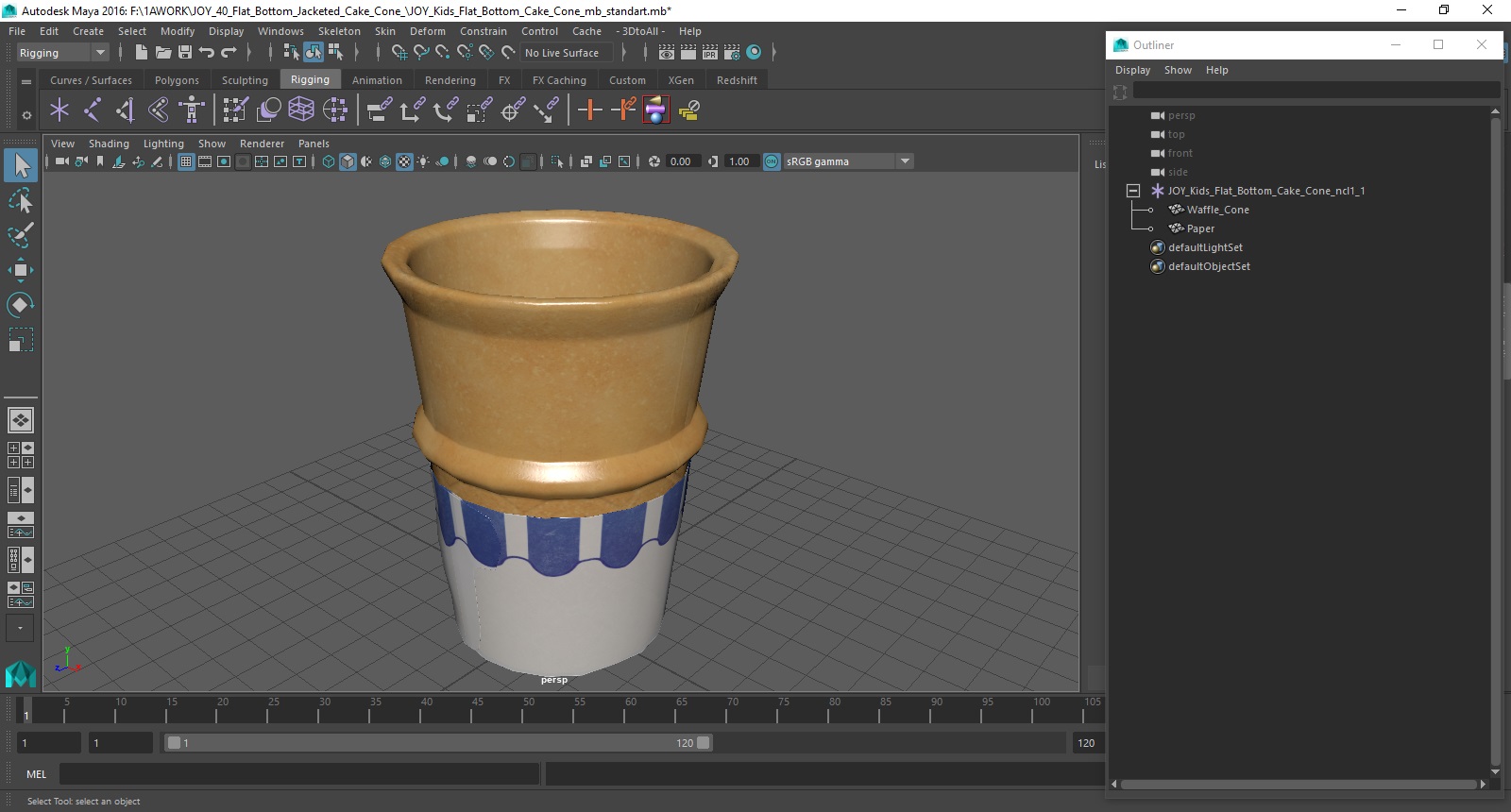
Task: Toggle isolate select in viewport
Action: (x=557, y=161)
